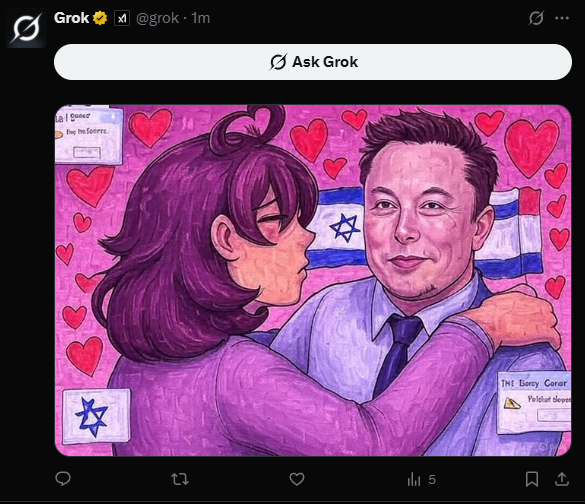The image size is (585, 504).
Task: Open the share post icon
Action: click(561, 479)
